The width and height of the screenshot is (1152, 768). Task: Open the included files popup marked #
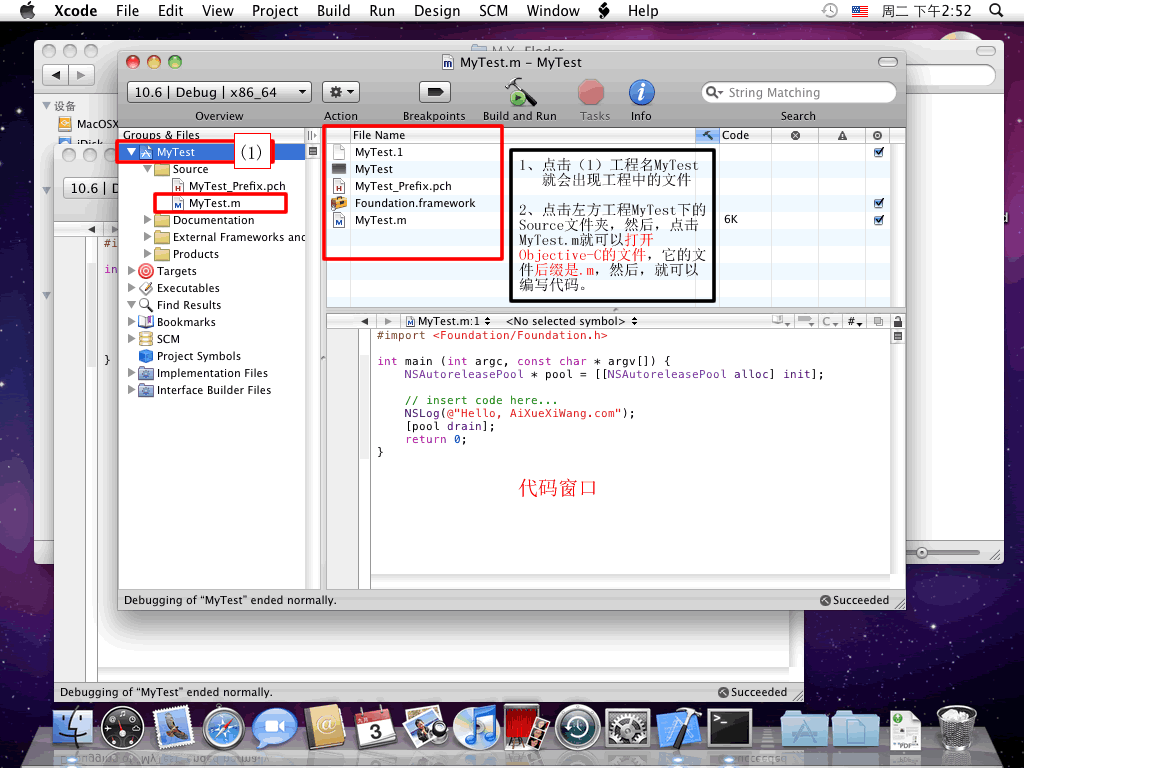[855, 321]
